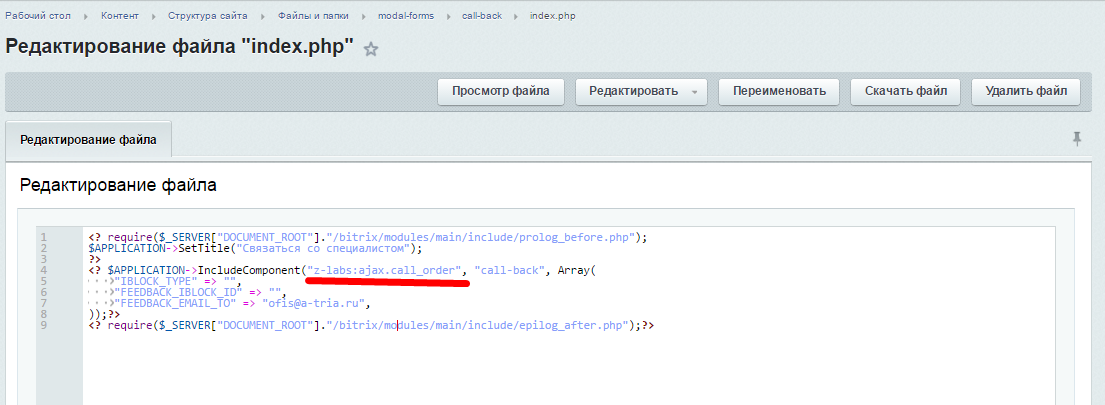
Task: Click the Удалить файл button
Action: tap(1025, 92)
